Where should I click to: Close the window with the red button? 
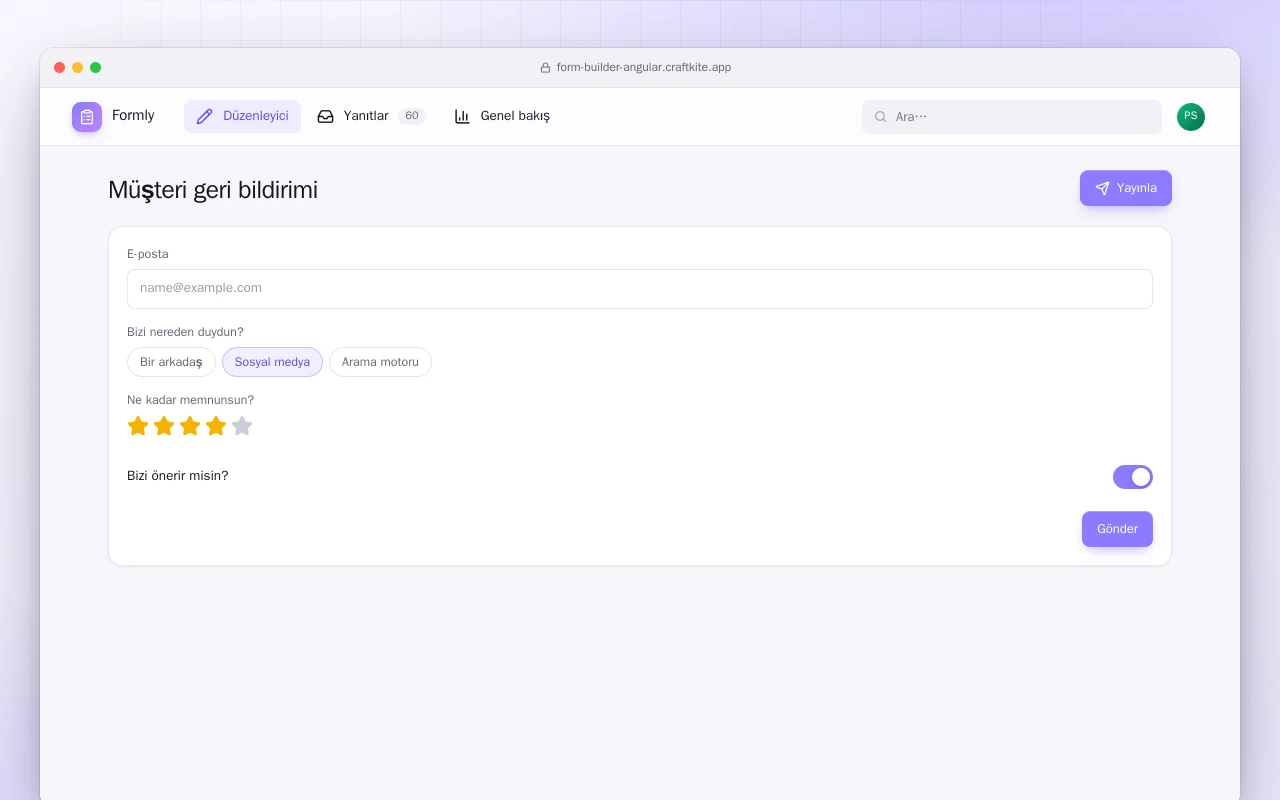60,68
